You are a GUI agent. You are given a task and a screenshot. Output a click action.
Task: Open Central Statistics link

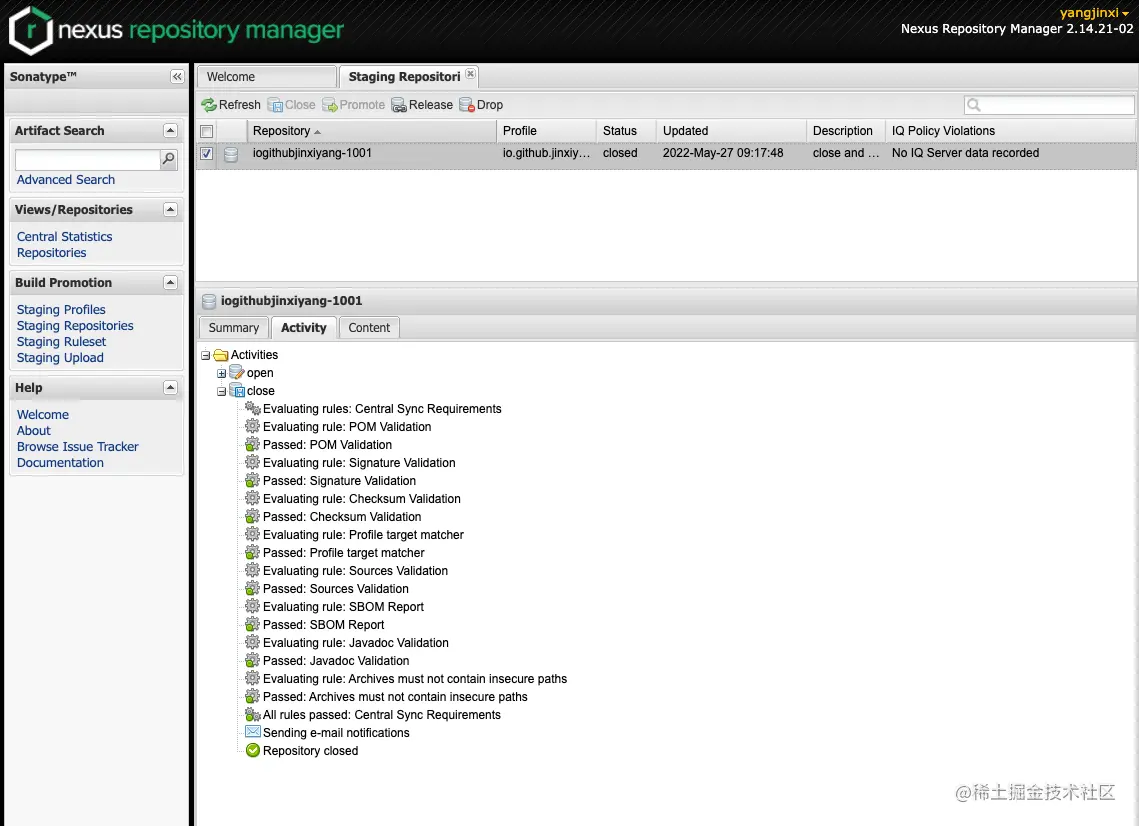(65, 237)
